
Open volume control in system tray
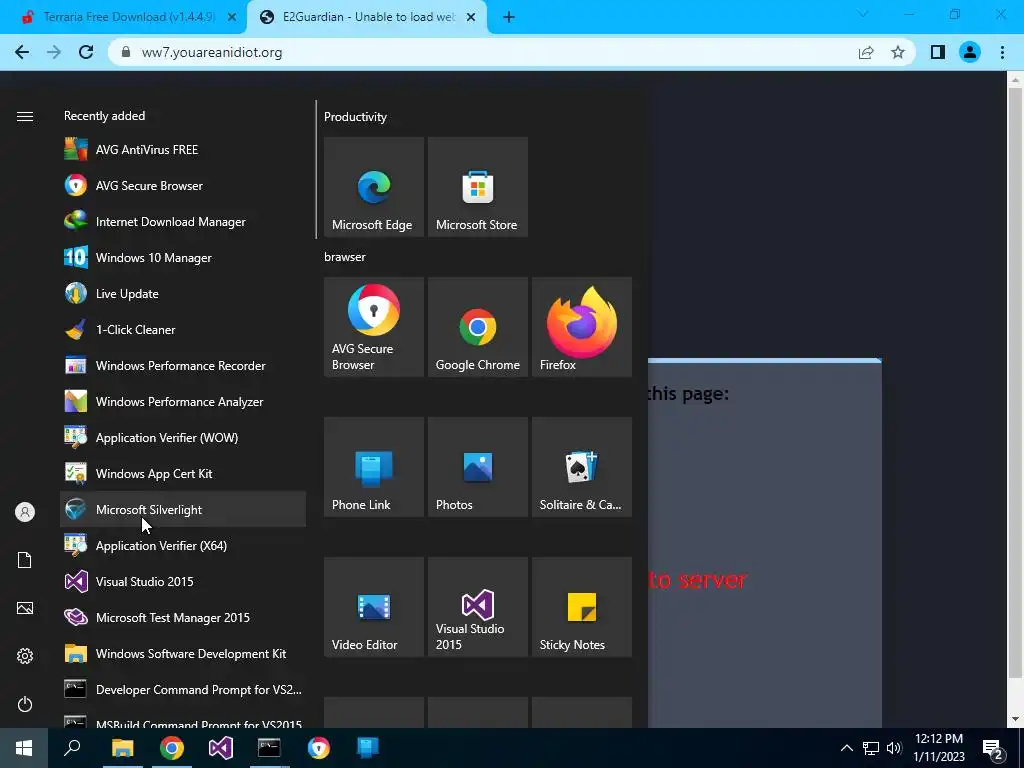(894, 748)
